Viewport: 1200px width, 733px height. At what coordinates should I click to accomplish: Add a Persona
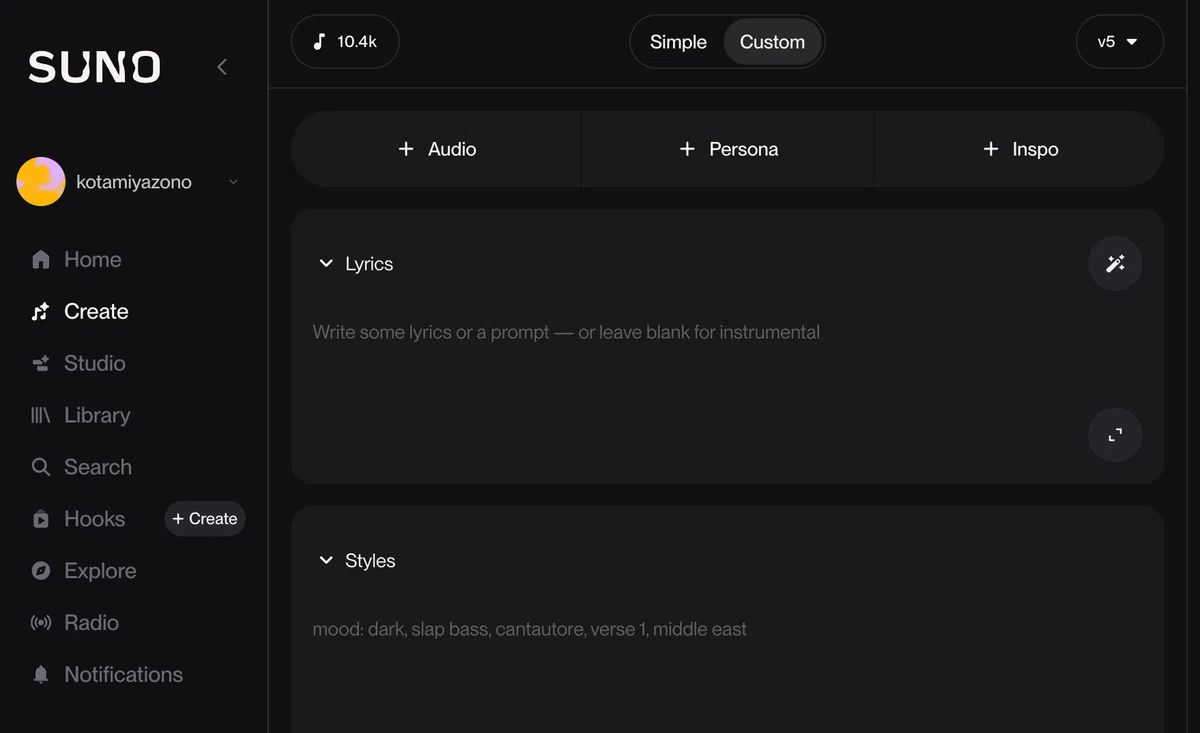click(728, 149)
